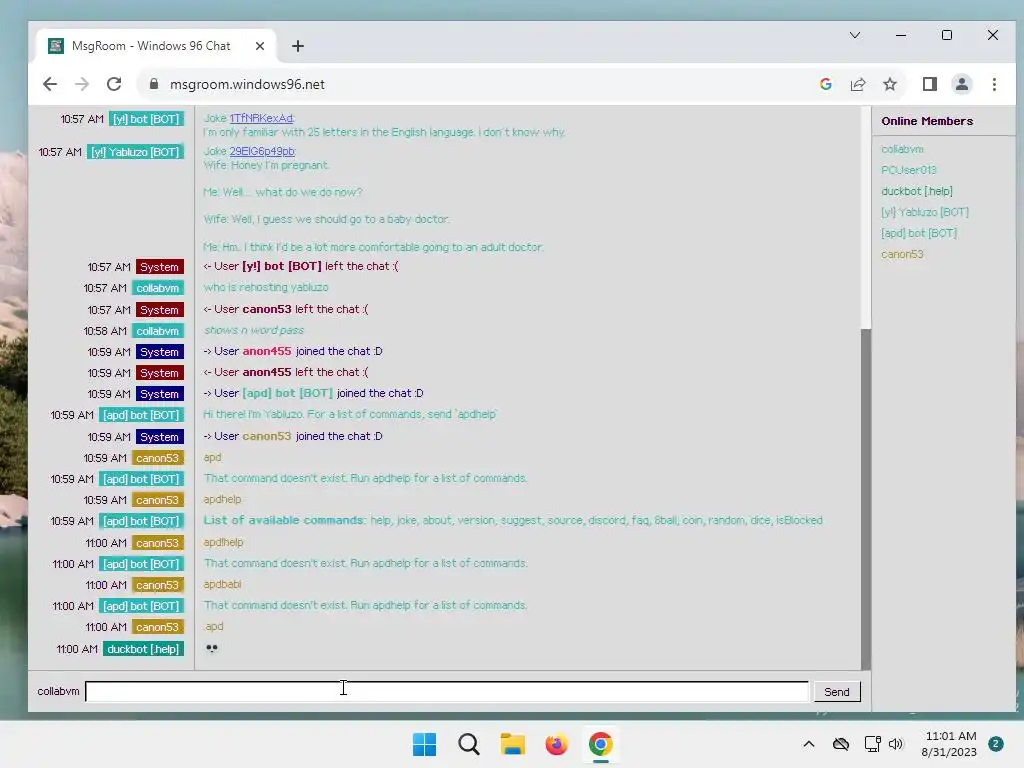Click the collabvm nickname label beside the input

pos(58,691)
